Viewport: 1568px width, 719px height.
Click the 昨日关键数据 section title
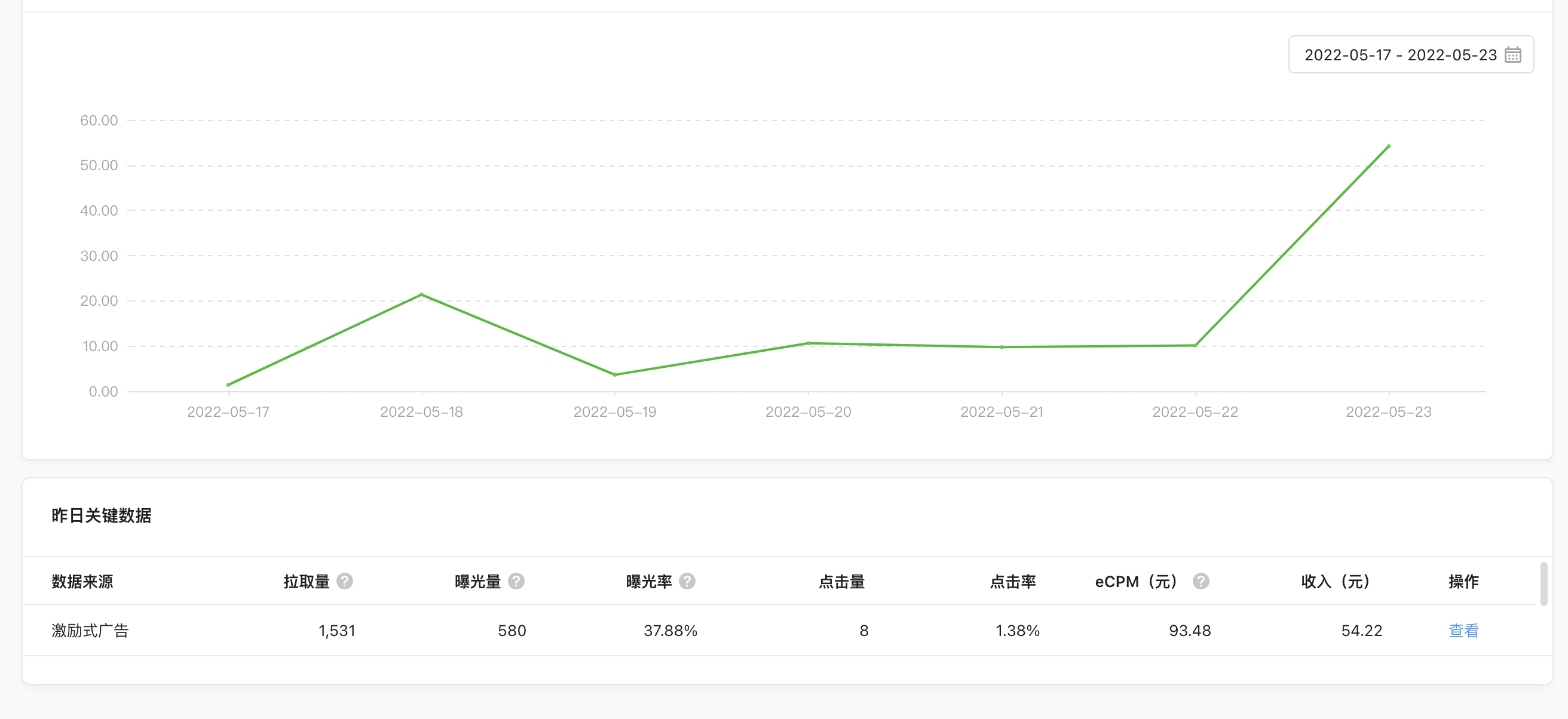[101, 515]
